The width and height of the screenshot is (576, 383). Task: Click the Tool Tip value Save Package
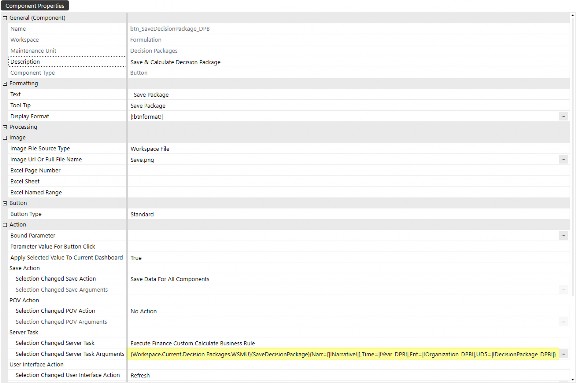point(148,106)
